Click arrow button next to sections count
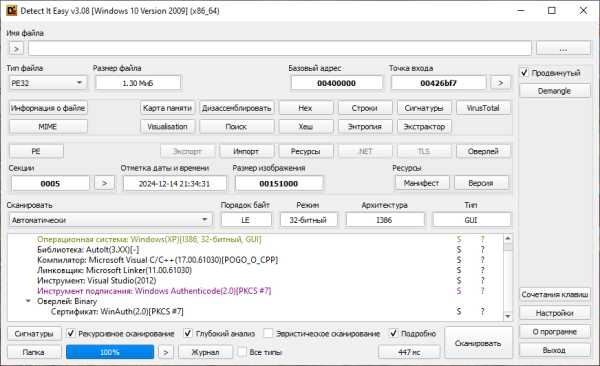 [x=104, y=183]
